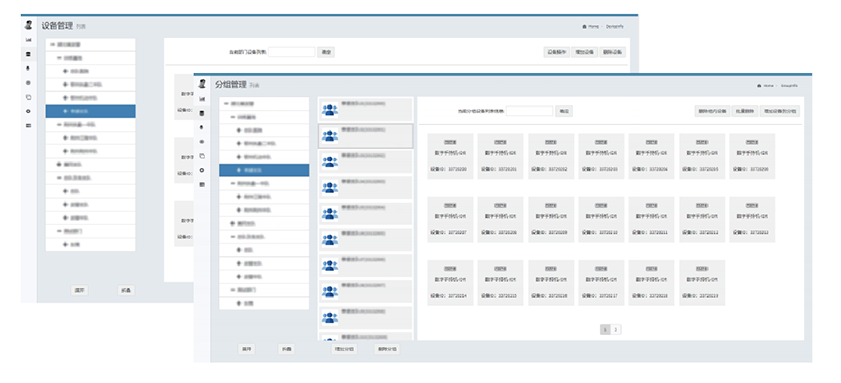This screenshot has height=383, width=841.
Task: Open user avatar icon in 设备管理 sidebar
Action: point(28,25)
